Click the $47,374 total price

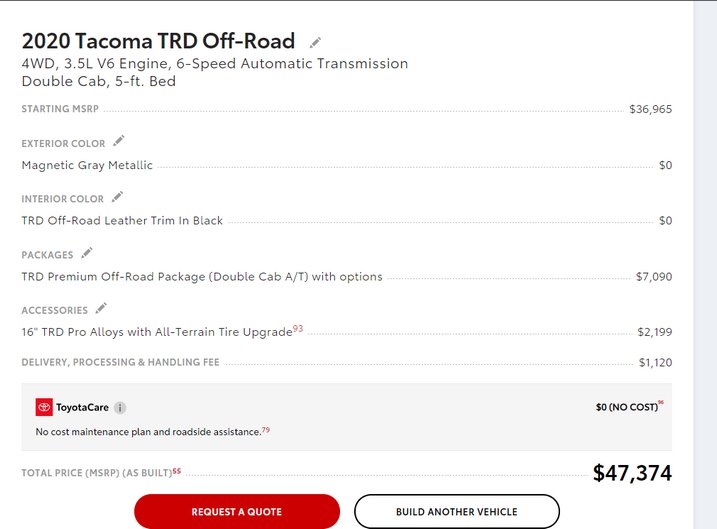(x=632, y=473)
